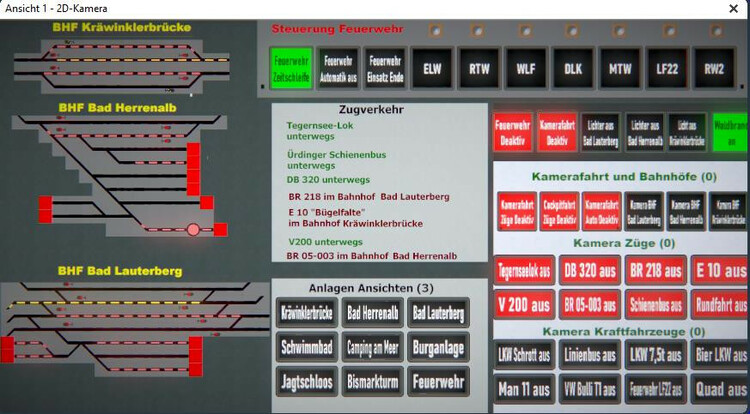The height and width of the screenshot is (414, 750).
Task: Click 'BR 218 im Bahnhof Bad Lauterberg' text
Action: point(369,196)
